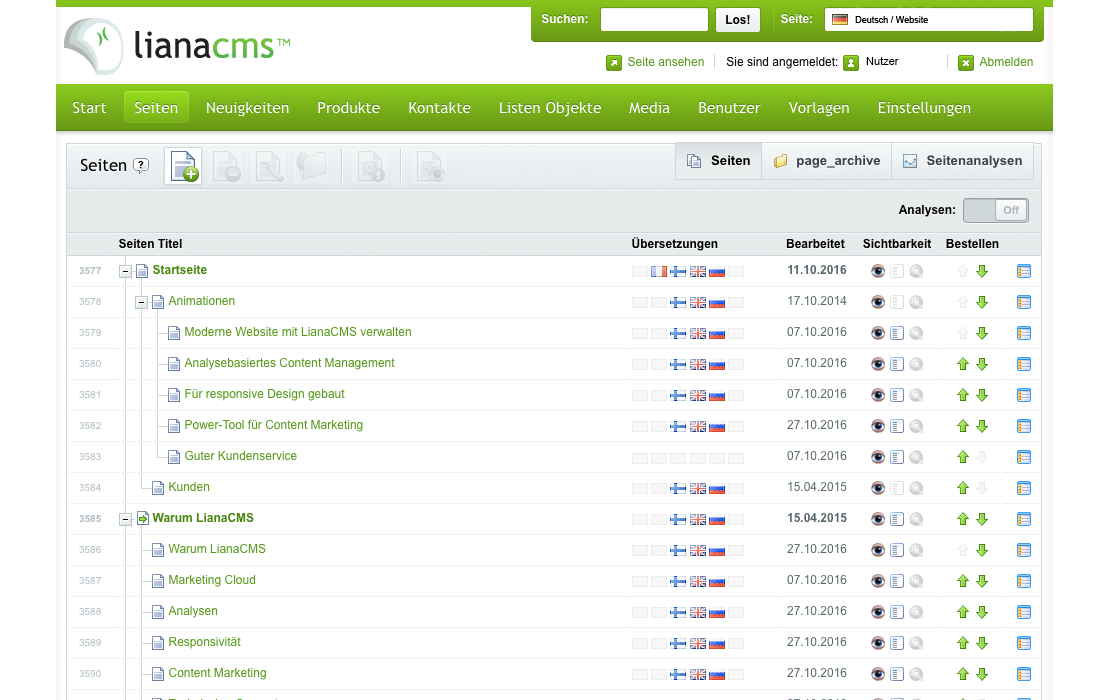Screen dimensions: 1100x700
Task: Open the Seite ansehen arrow icon
Action: [x=614, y=62]
